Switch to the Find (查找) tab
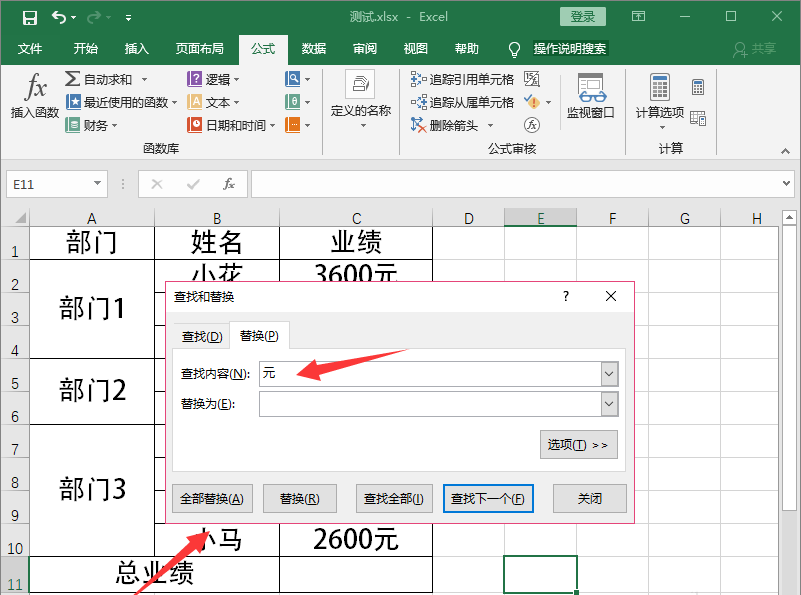 click(x=201, y=336)
